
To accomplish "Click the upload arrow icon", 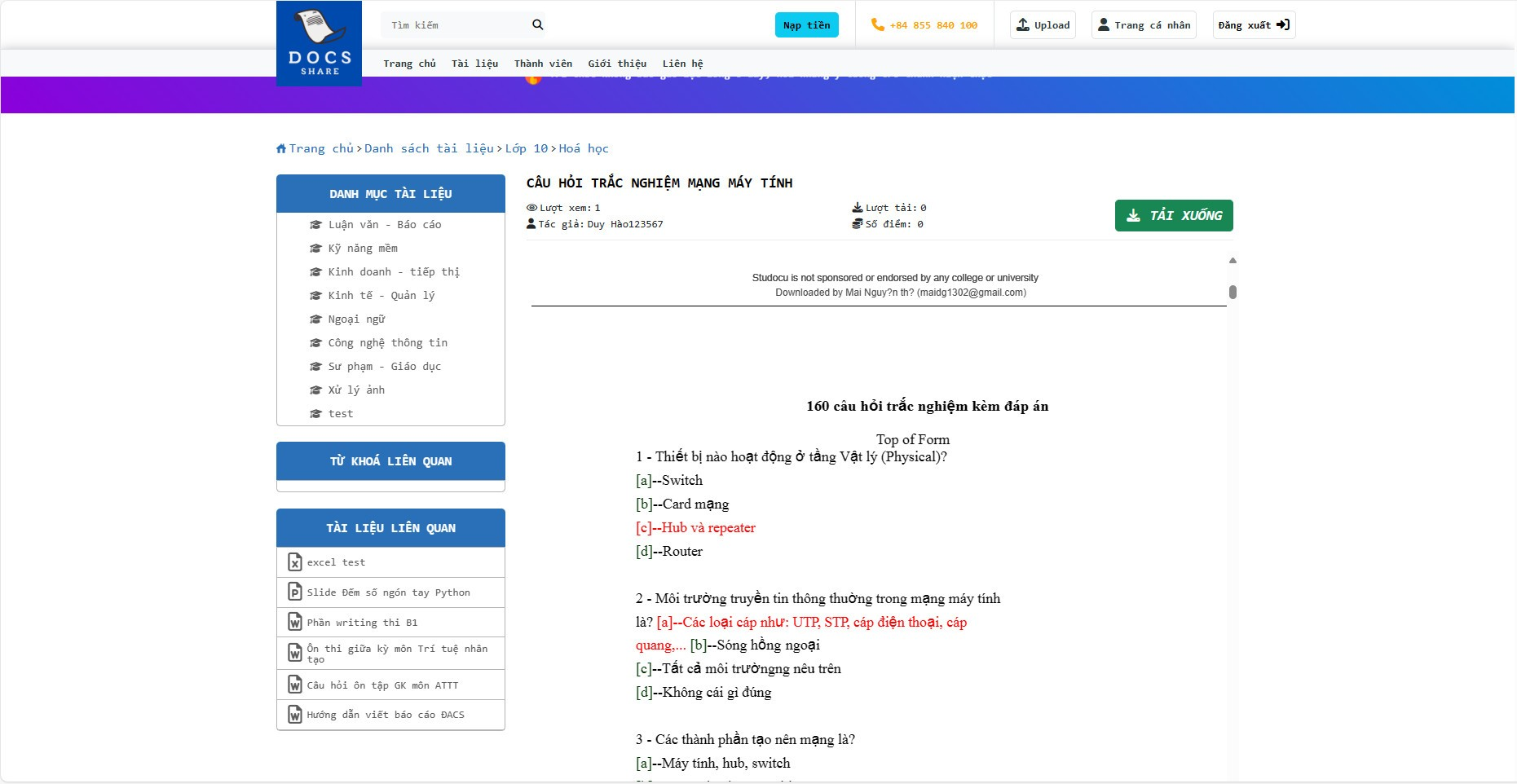I will pos(1023,24).
